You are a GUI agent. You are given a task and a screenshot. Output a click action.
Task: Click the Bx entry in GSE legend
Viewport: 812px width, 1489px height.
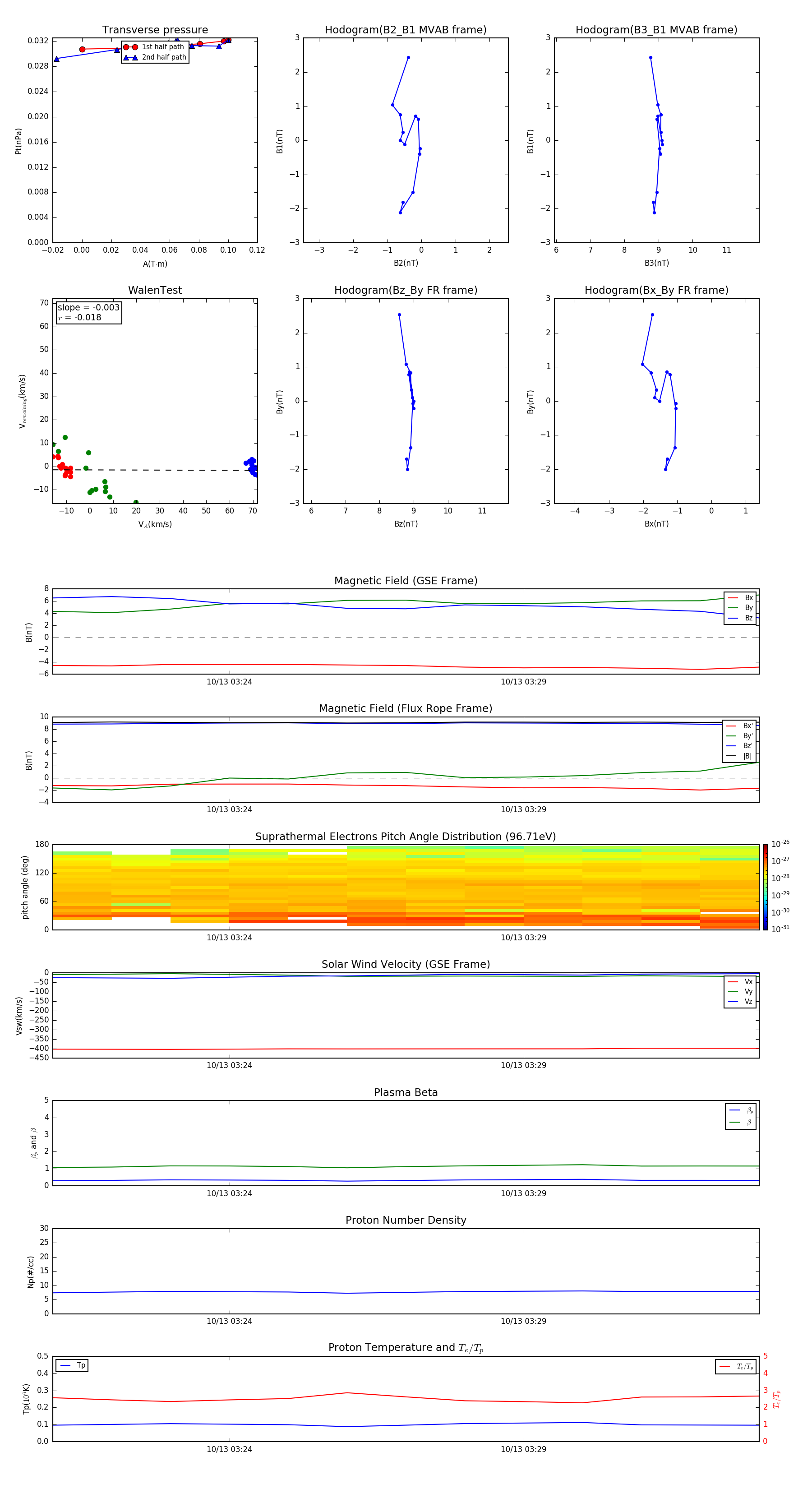tap(741, 598)
